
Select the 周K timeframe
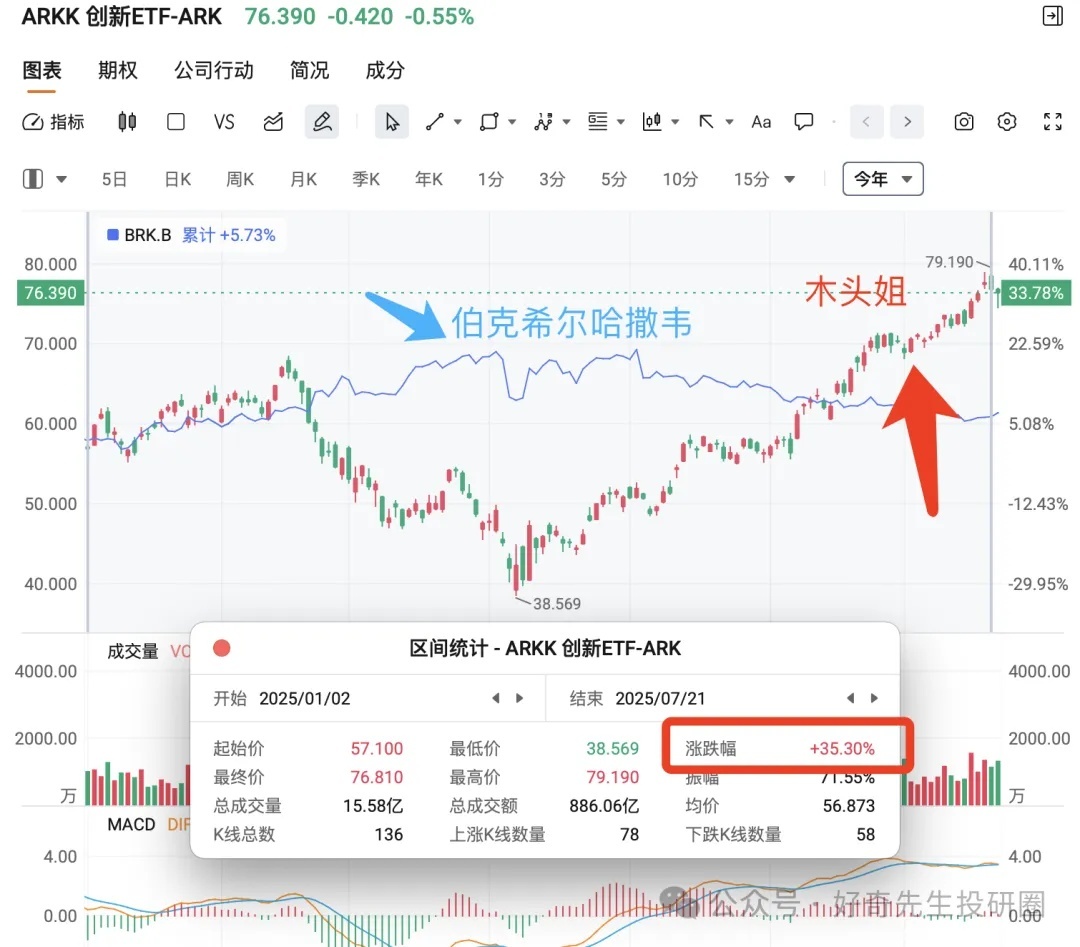click(x=240, y=180)
